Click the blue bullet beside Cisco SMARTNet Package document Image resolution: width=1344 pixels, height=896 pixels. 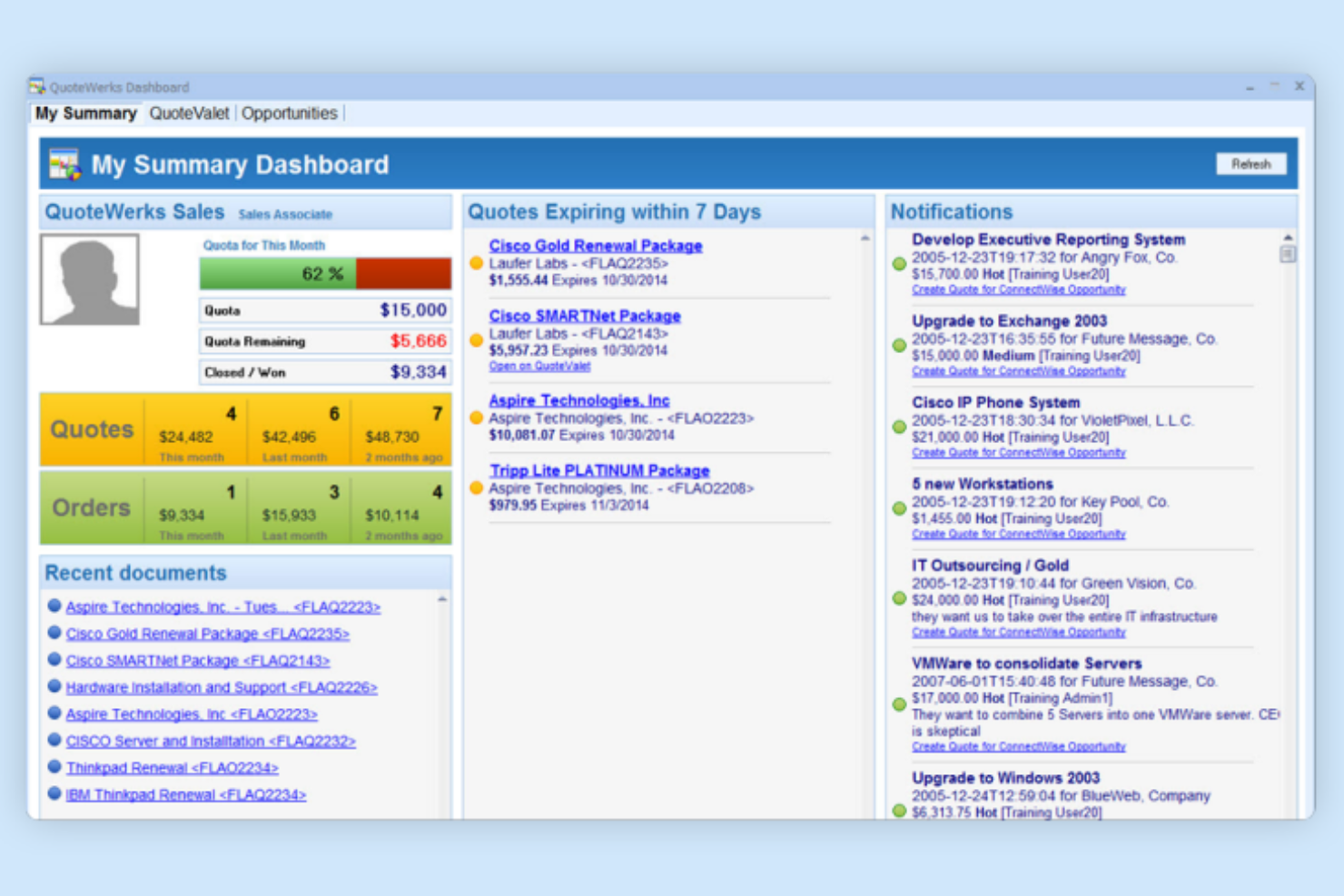click(x=54, y=660)
